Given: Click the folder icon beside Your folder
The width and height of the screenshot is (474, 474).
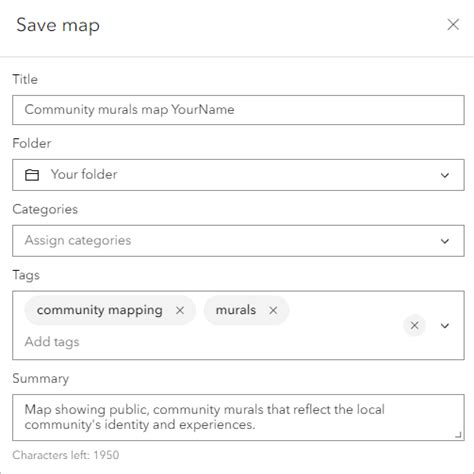Looking at the screenshot, I should tap(32, 175).
